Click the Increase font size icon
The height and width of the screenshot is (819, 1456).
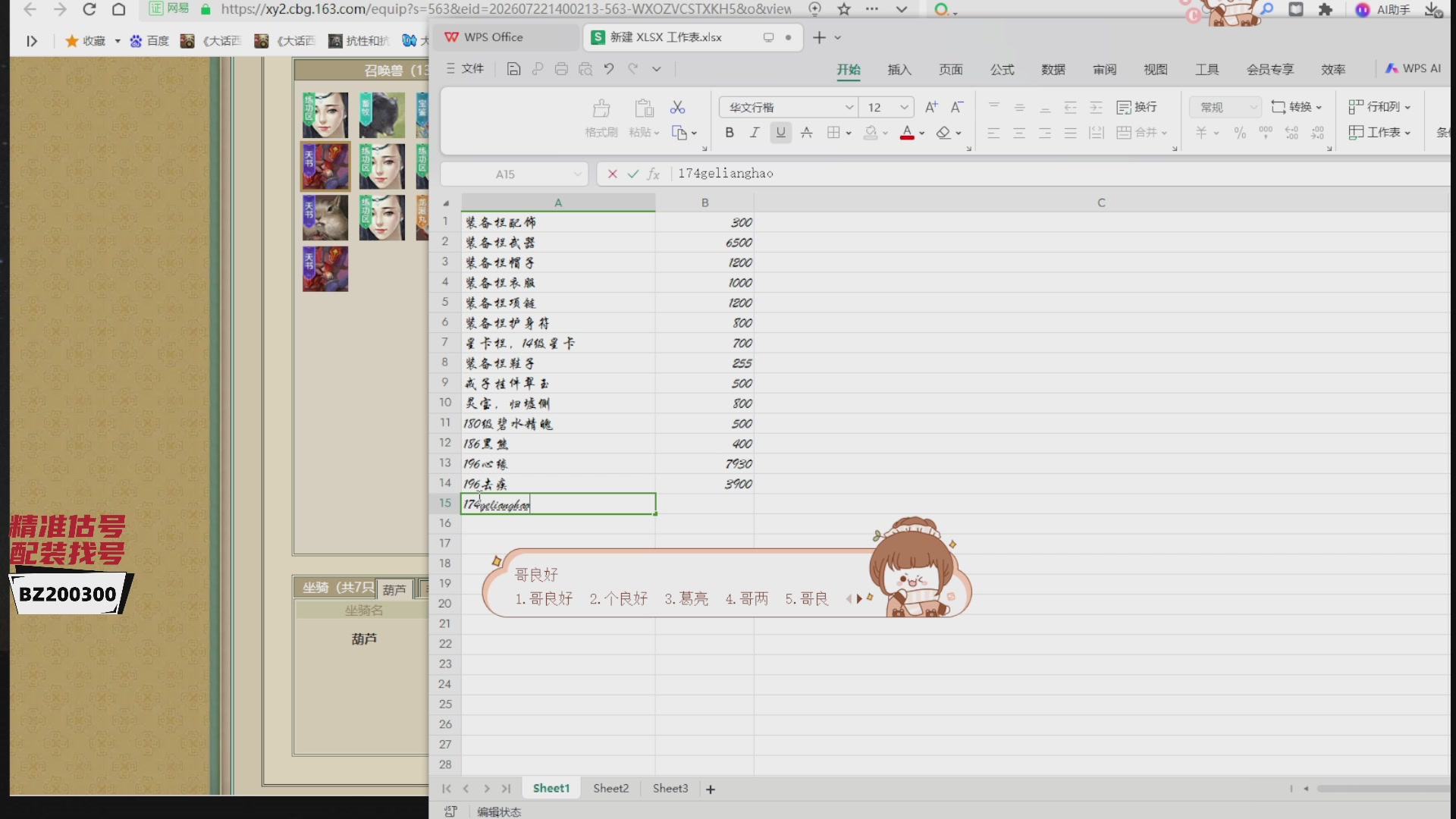pos(931,107)
